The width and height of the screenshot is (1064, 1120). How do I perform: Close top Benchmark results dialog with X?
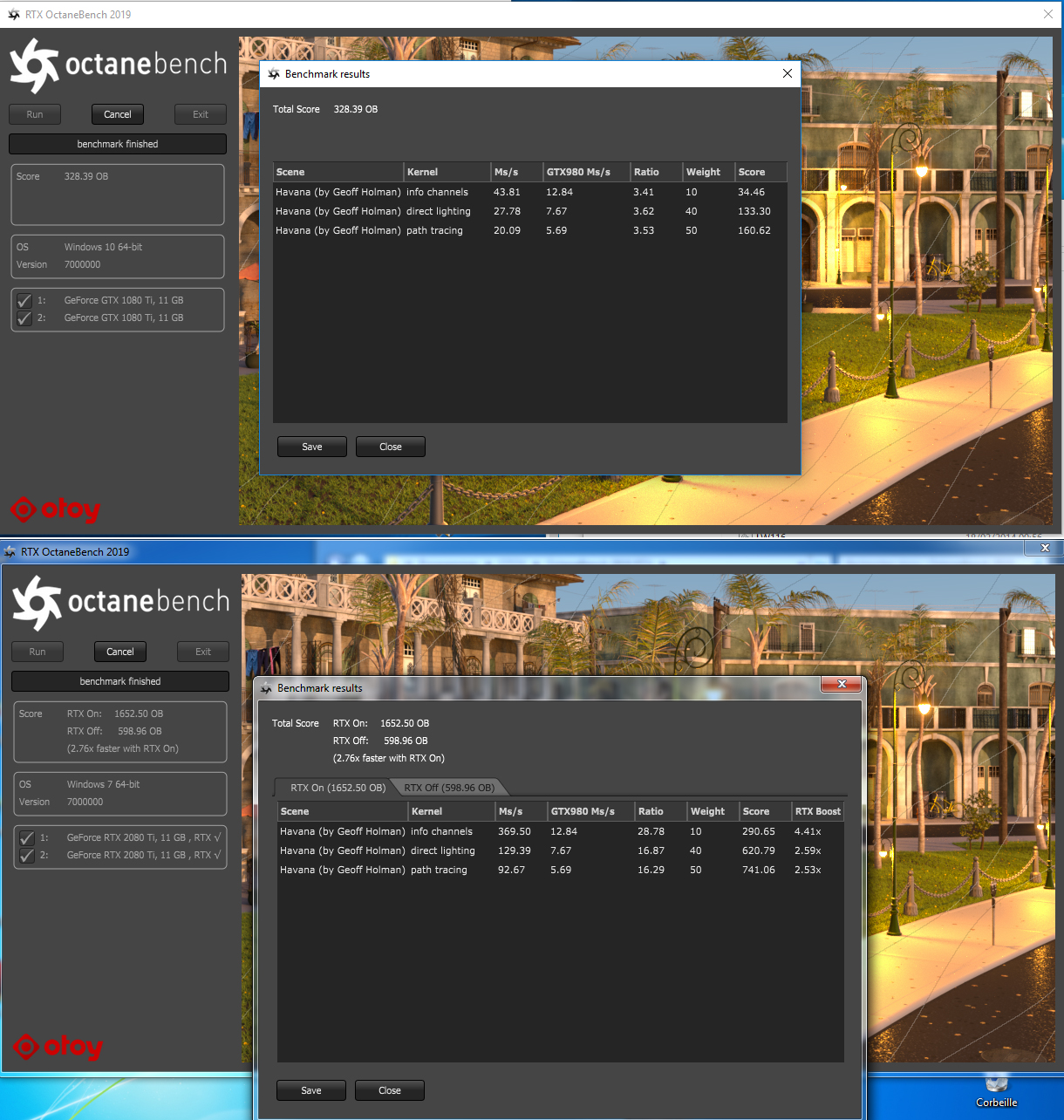click(788, 73)
